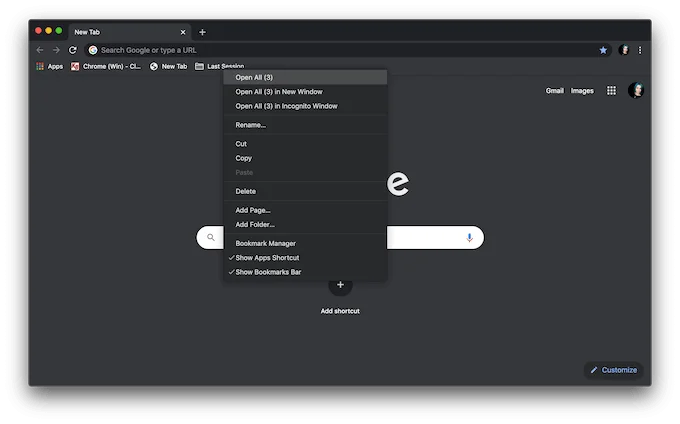This screenshot has width=680, height=424.
Task: Select Delete from the context menu
Action: click(305, 191)
